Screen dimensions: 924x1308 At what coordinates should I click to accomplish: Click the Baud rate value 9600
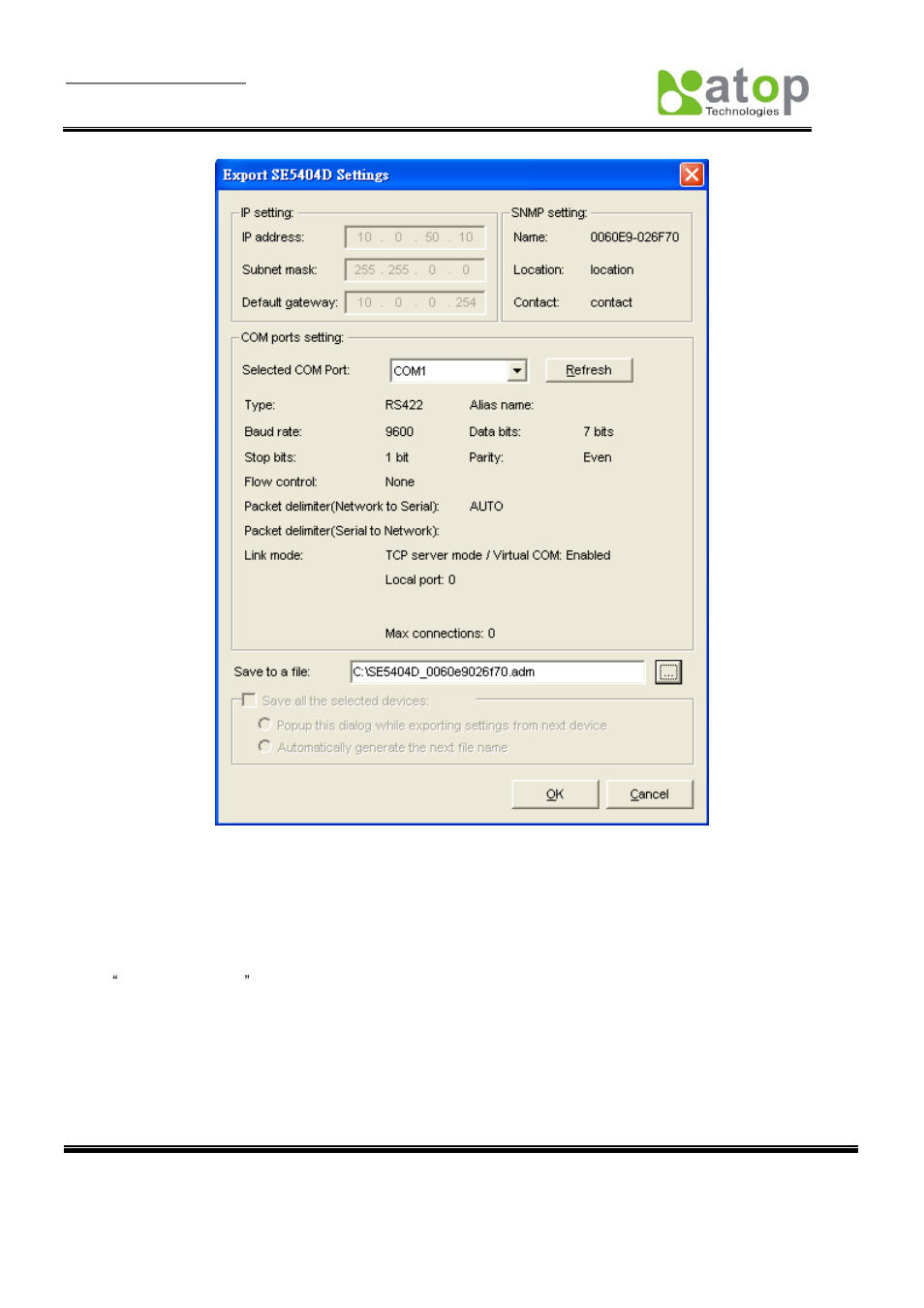399,432
